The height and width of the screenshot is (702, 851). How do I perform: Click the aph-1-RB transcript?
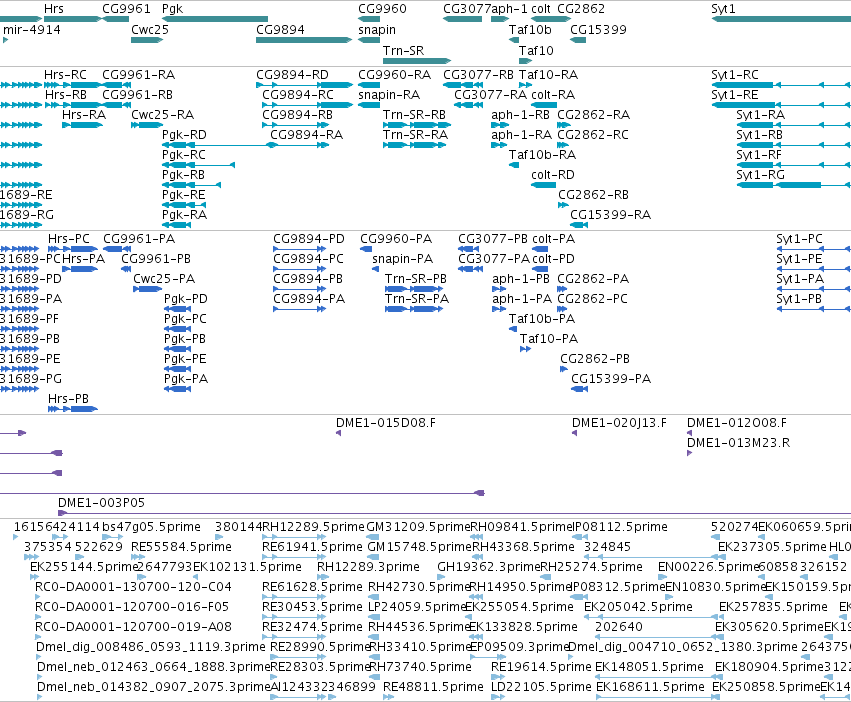click(500, 125)
